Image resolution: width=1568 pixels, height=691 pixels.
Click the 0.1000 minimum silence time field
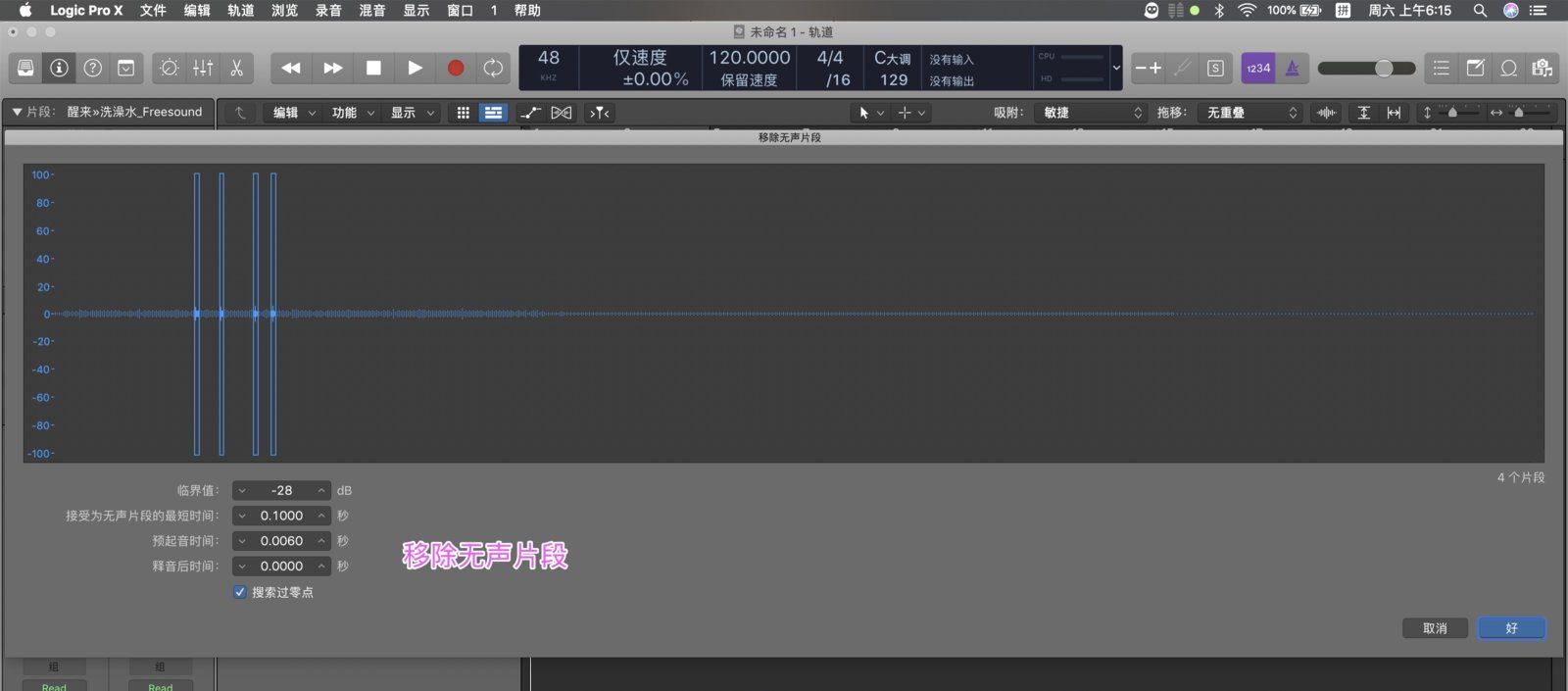tap(281, 516)
